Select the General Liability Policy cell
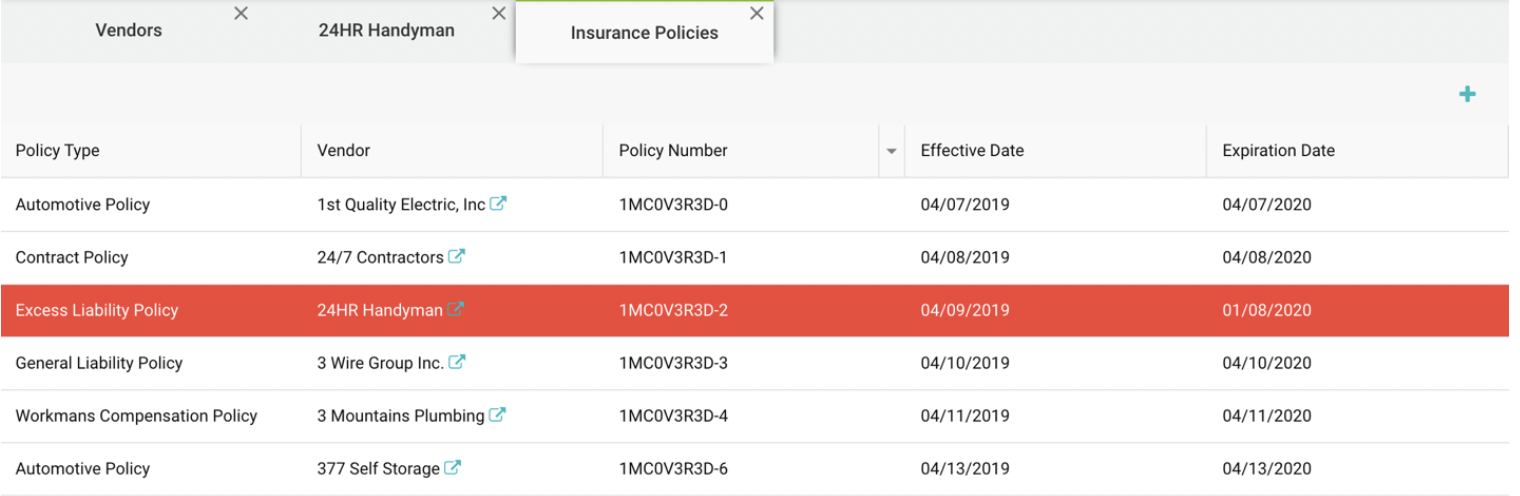 coord(99,363)
